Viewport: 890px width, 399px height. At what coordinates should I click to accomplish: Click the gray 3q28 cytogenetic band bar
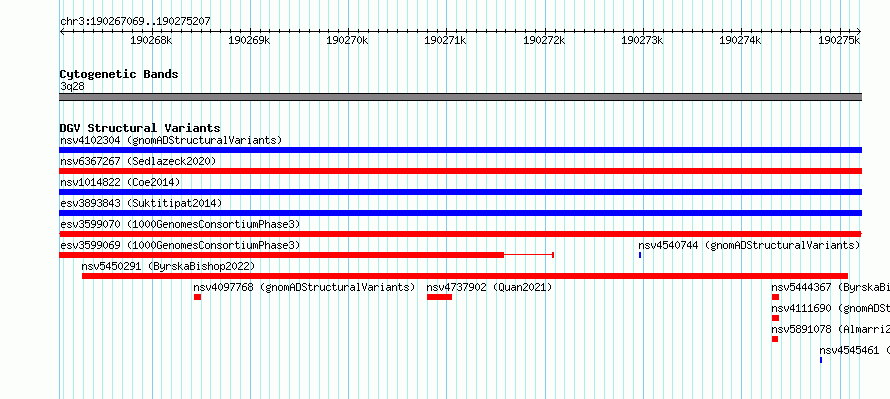460,97
